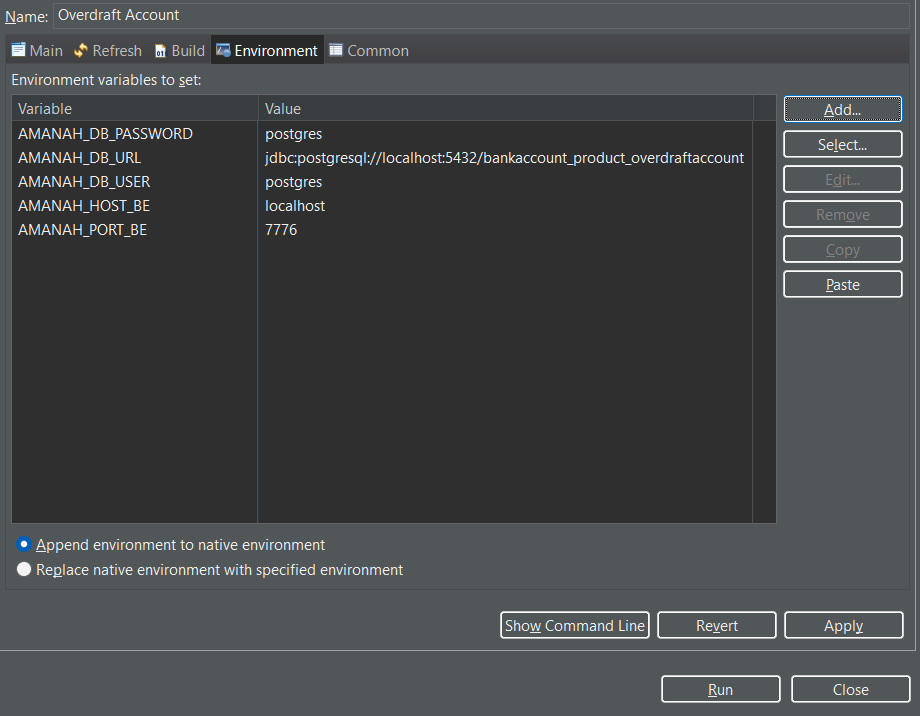The width and height of the screenshot is (920, 716).
Task: Click the Environment tab icon
Action: tap(223, 50)
